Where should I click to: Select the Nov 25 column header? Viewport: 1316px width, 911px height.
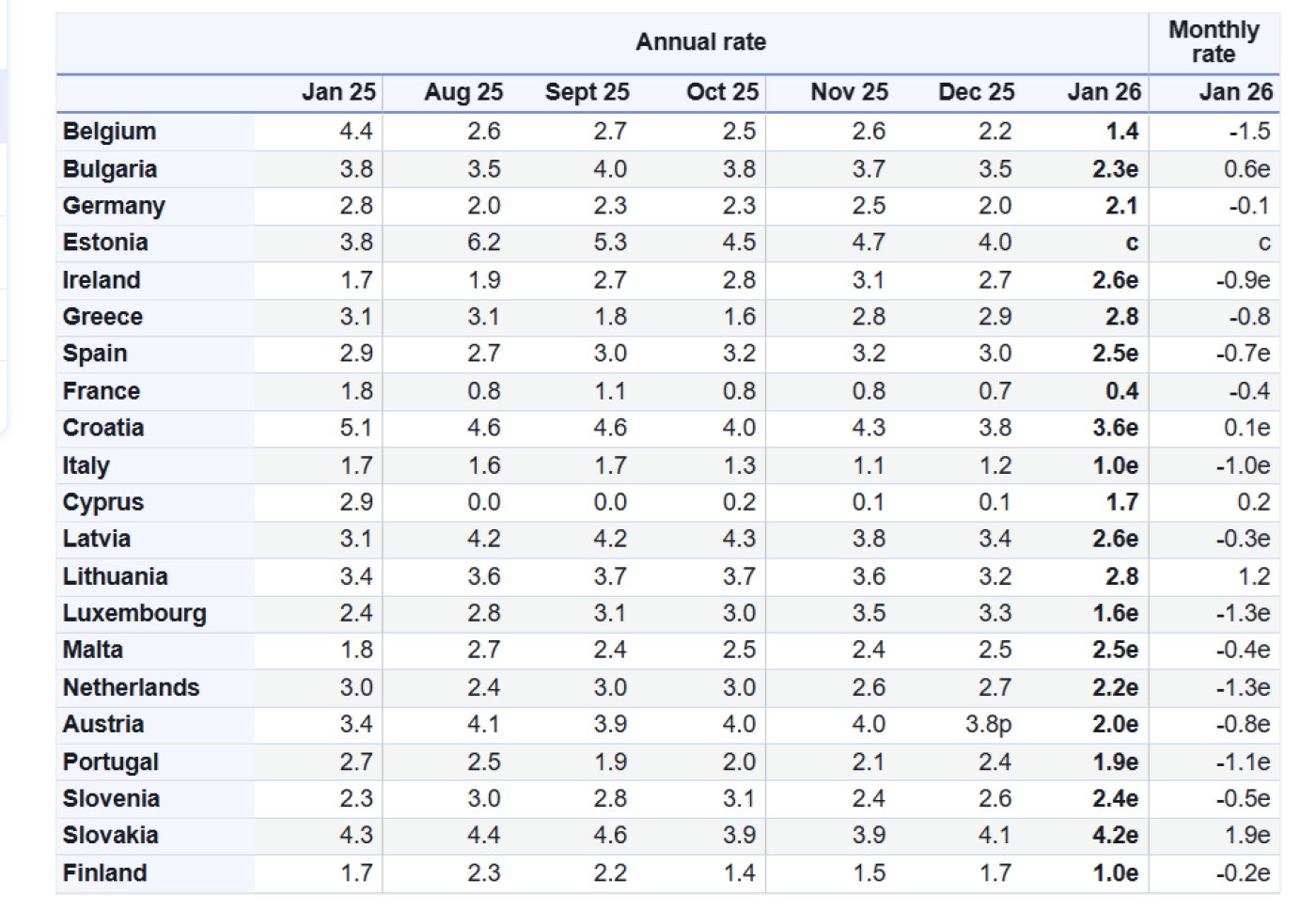[849, 92]
